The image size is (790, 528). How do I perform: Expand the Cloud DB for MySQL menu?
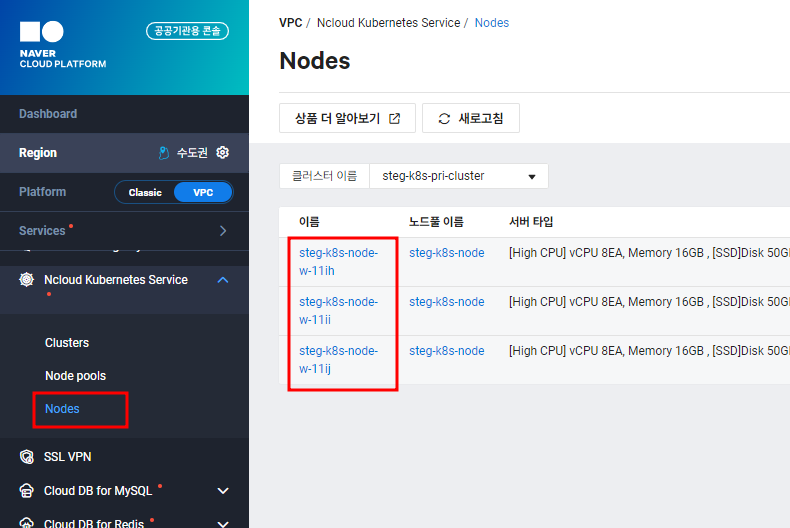tap(223, 491)
